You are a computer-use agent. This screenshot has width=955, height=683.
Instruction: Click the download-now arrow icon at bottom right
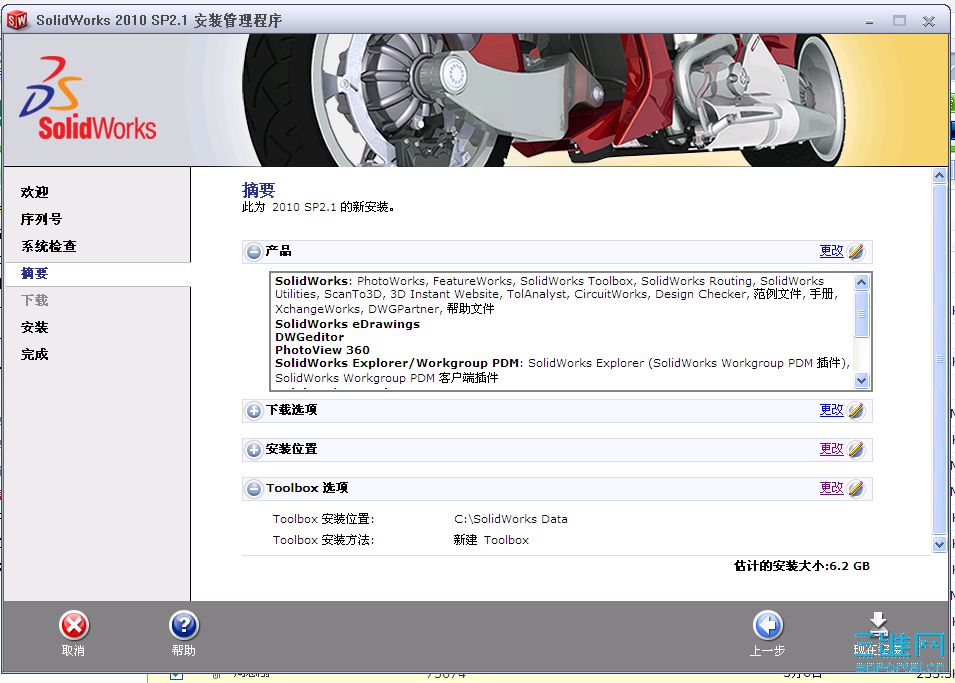coord(878,623)
